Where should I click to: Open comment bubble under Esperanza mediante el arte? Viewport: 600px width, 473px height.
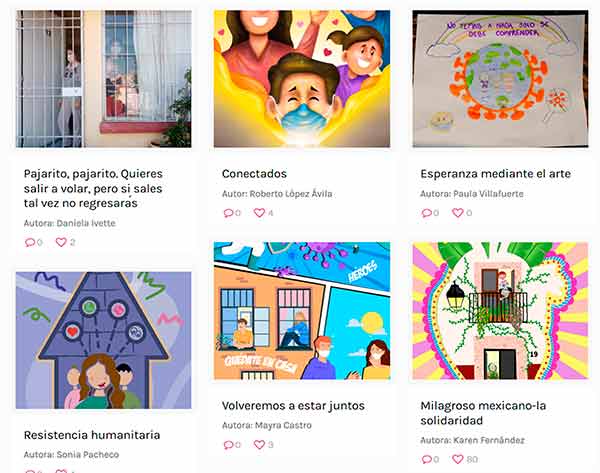[427, 213]
